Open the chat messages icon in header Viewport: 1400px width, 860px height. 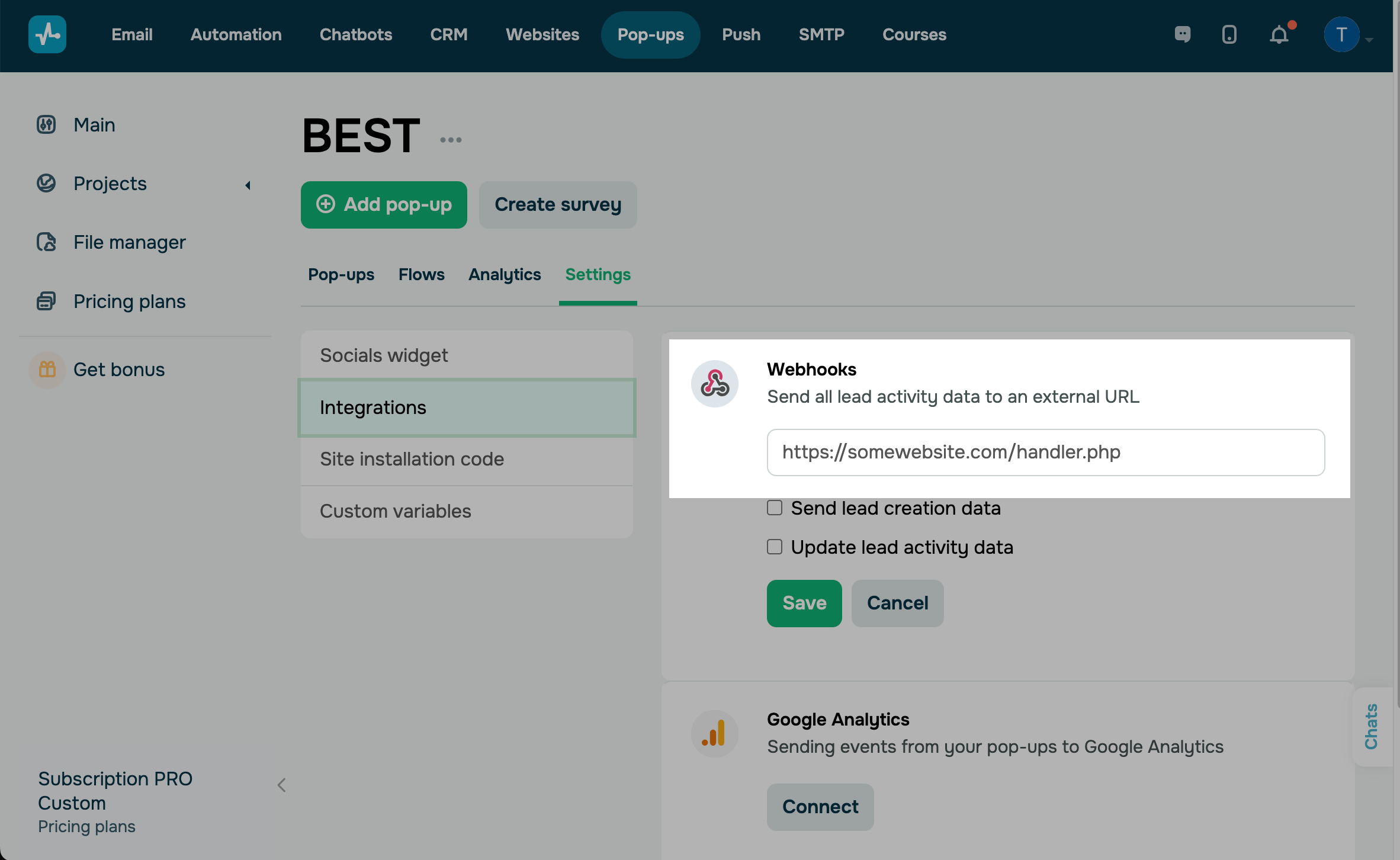point(1183,34)
